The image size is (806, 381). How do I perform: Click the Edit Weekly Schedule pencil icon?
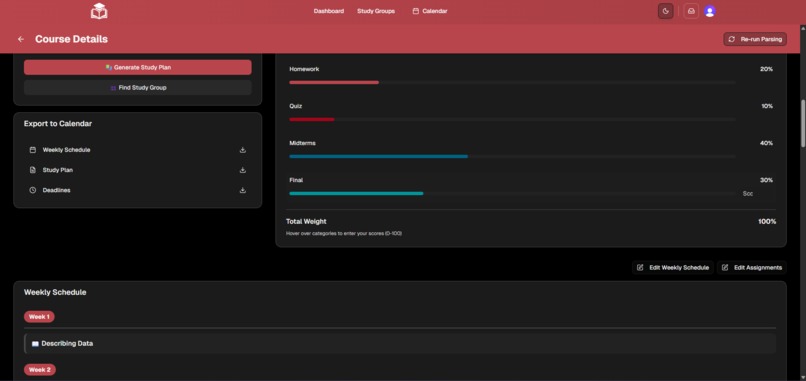pyautogui.click(x=640, y=267)
